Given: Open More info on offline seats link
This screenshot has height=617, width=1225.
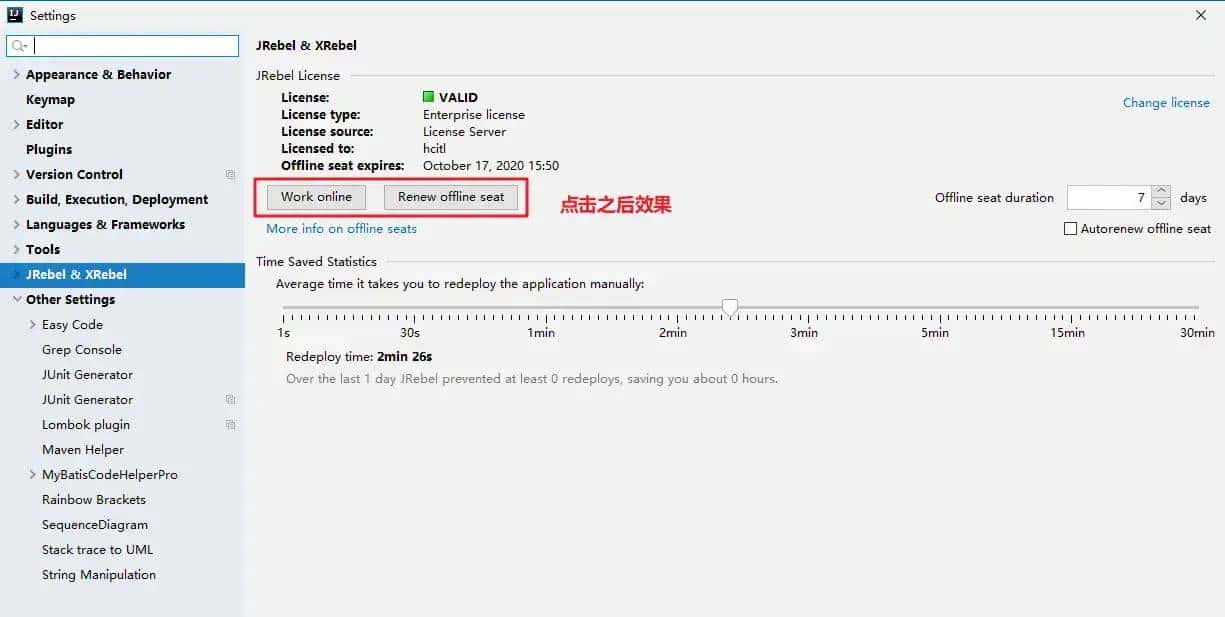Looking at the screenshot, I should 341,229.
